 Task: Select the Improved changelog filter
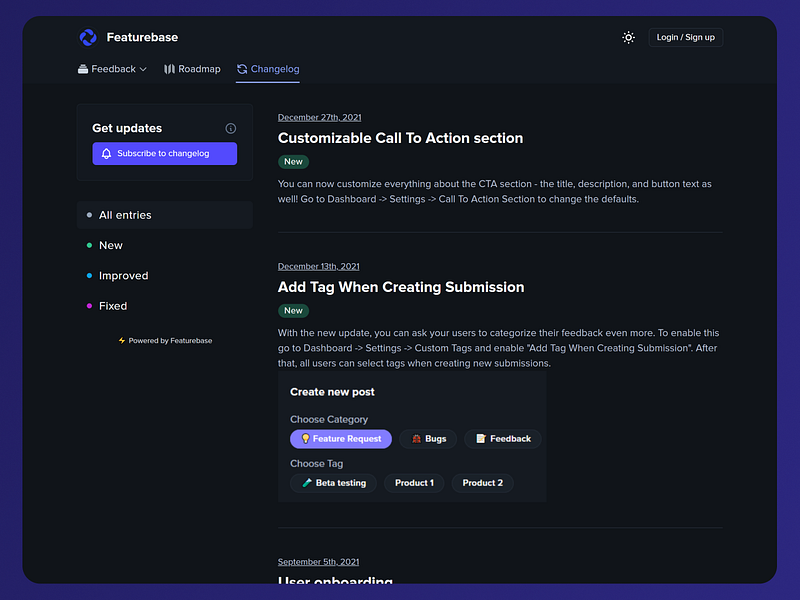coord(123,275)
